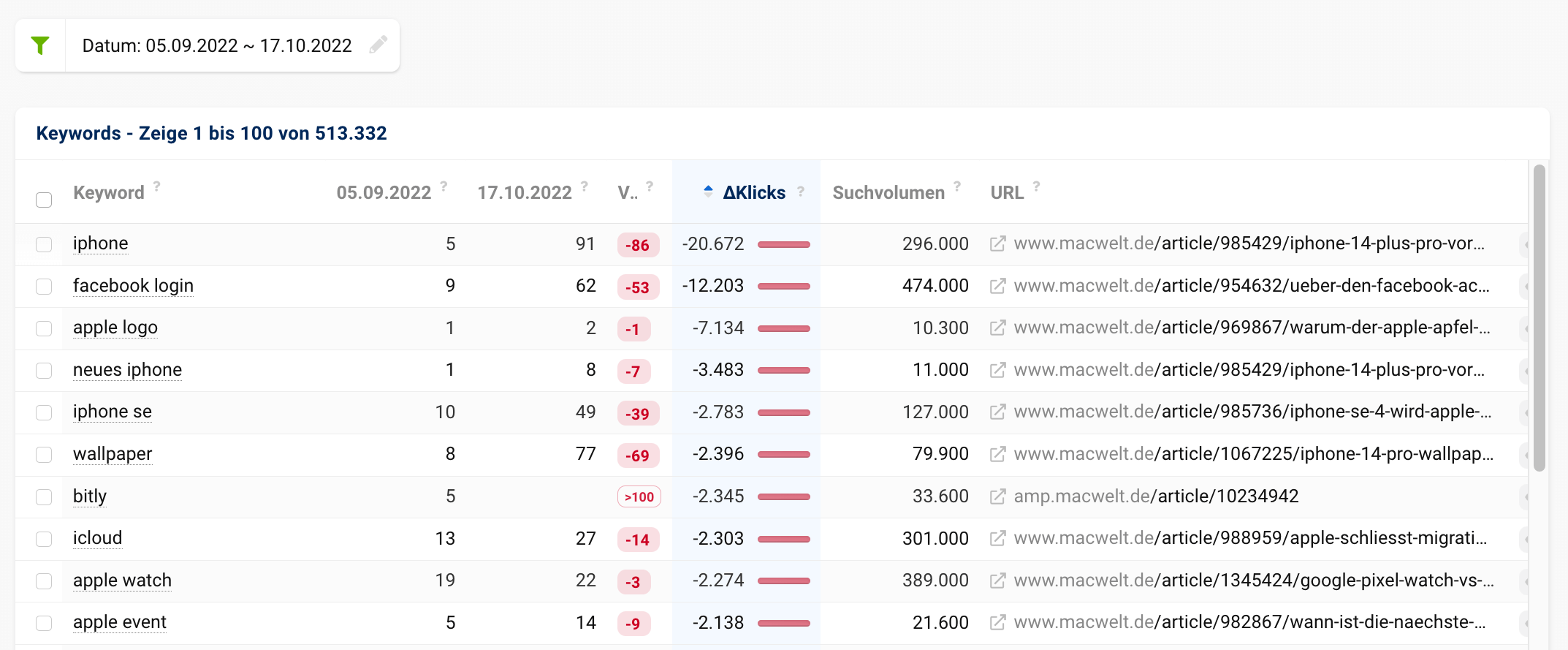Toggle the select-all checkbox in table header
Viewport: 1568px width, 650px height.
44,200
